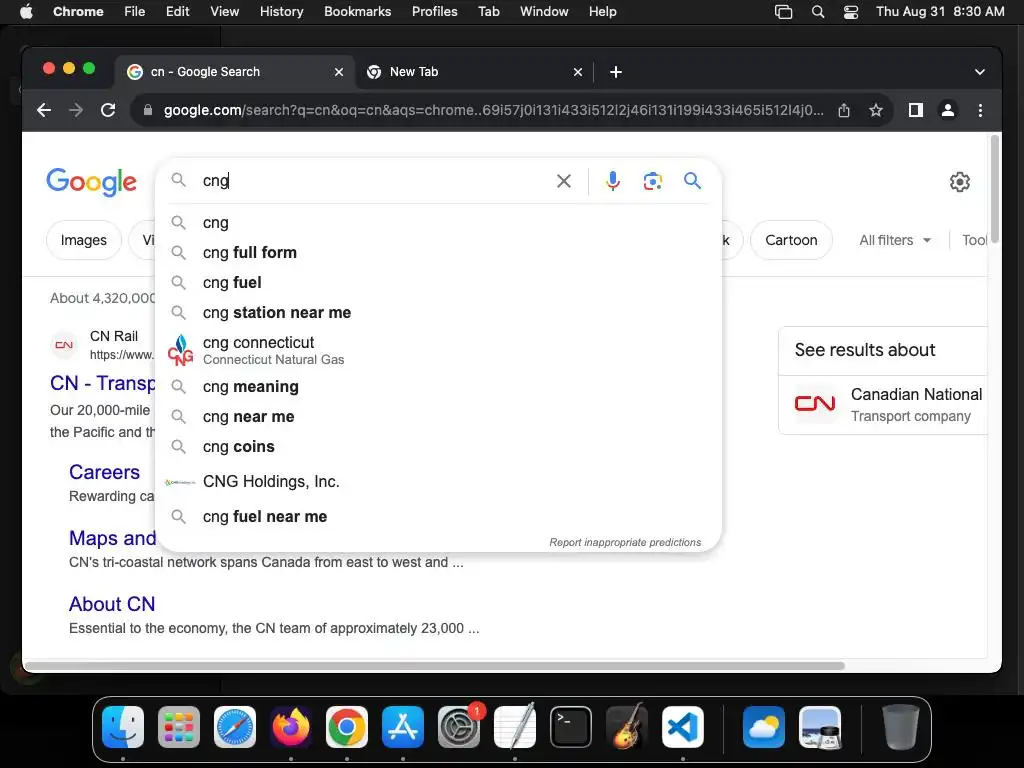Open Visual Studio Code from dock
Screen dimensions: 1024x768
683,727
